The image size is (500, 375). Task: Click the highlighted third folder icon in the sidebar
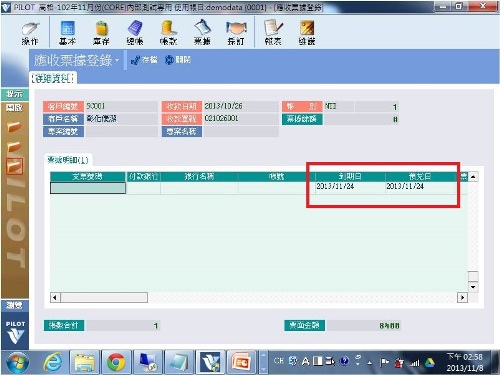click(14, 166)
